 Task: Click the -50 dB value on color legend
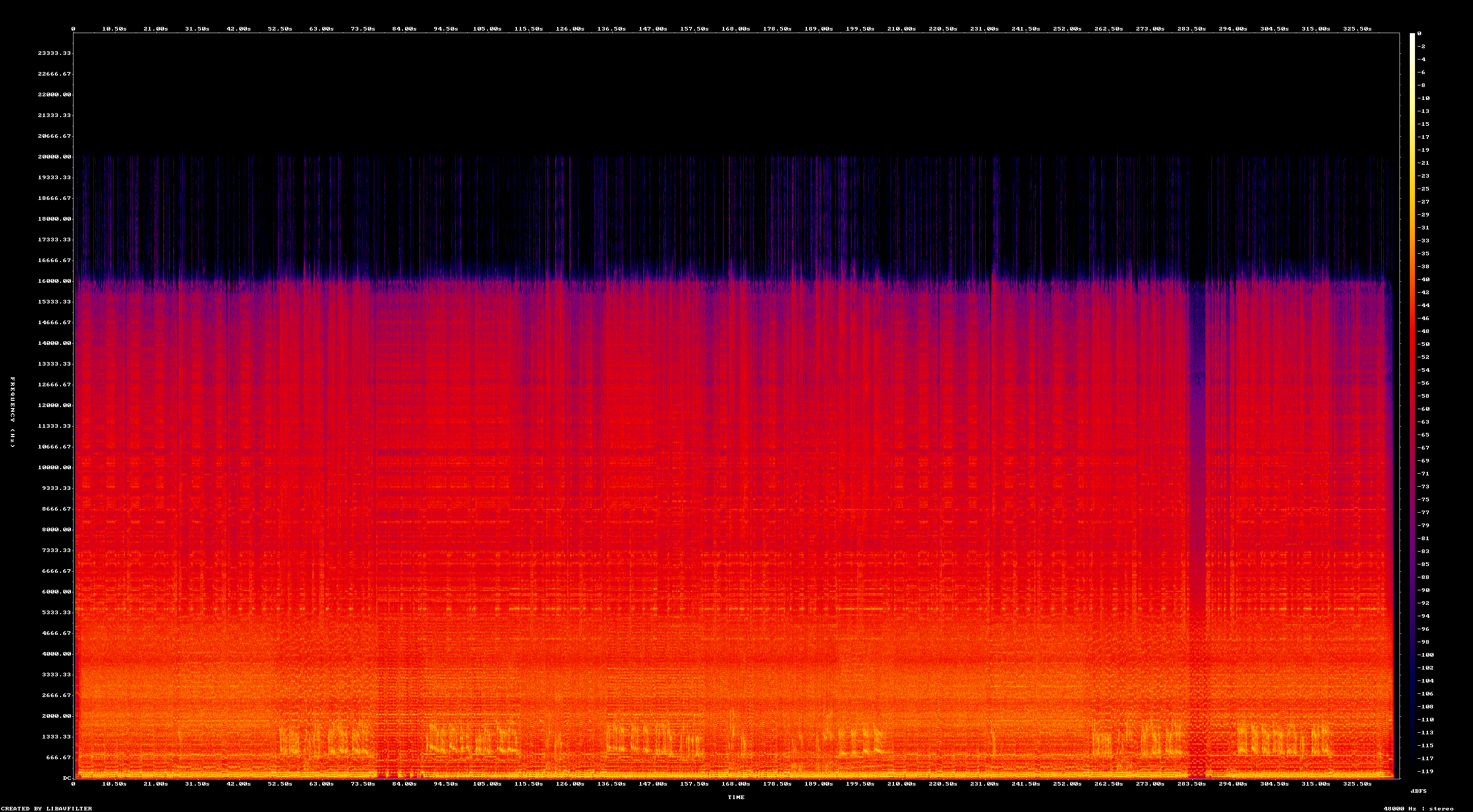(x=1423, y=344)
